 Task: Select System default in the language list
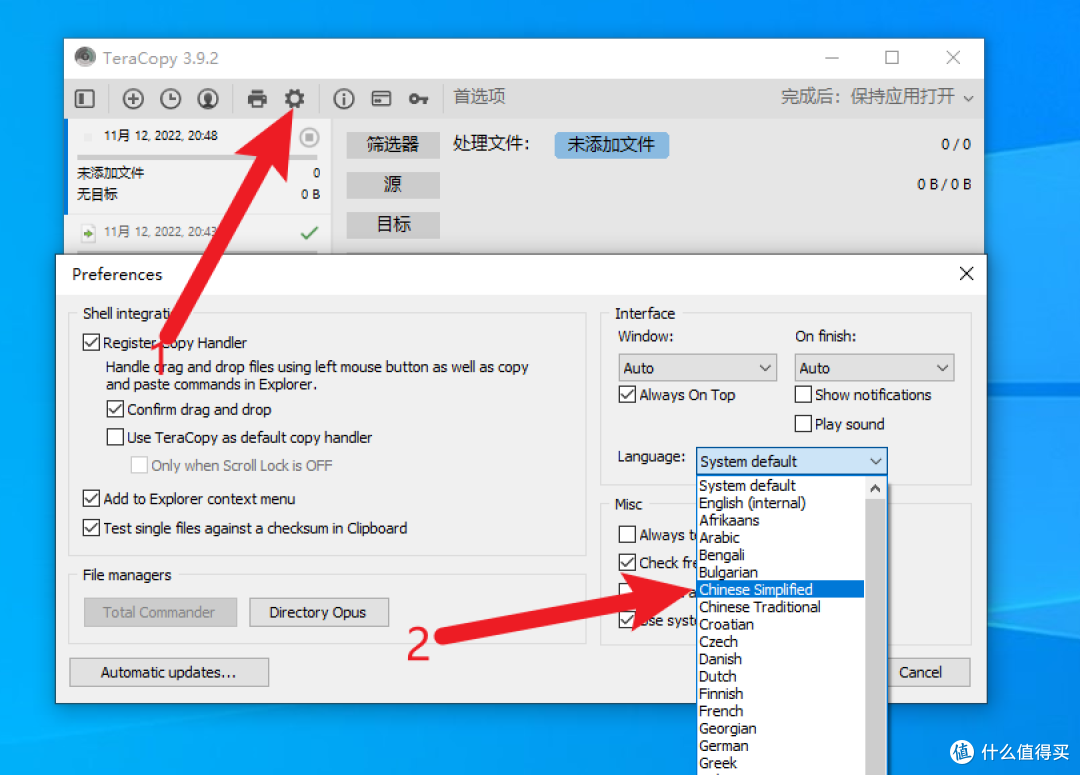click(780, 486)
